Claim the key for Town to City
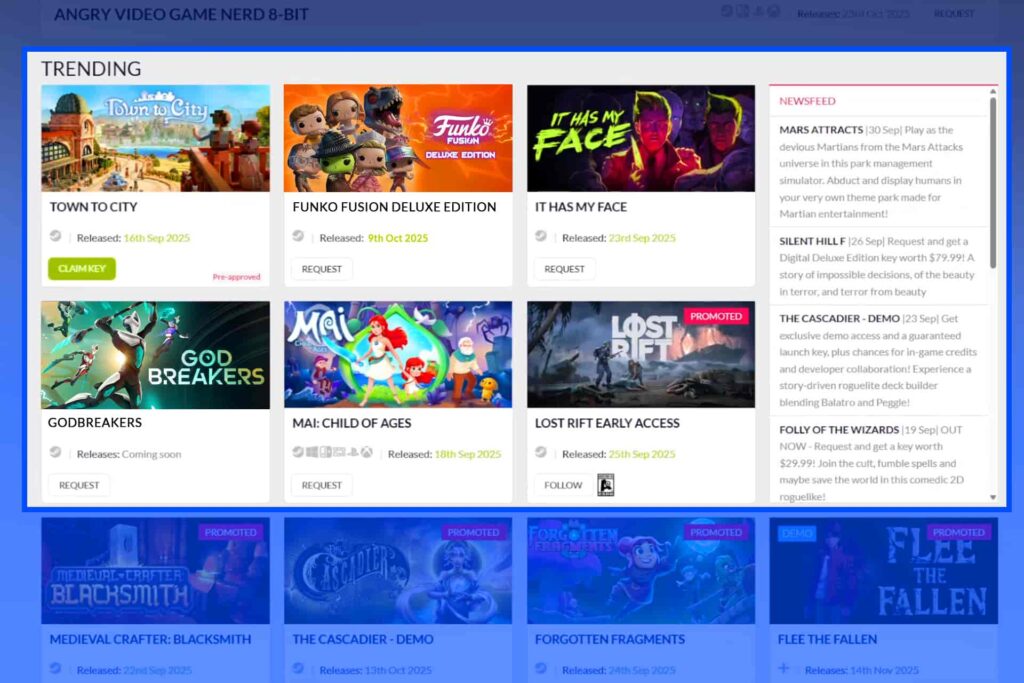The width and height of the screenshot is (1024, 683). point(82,268)
